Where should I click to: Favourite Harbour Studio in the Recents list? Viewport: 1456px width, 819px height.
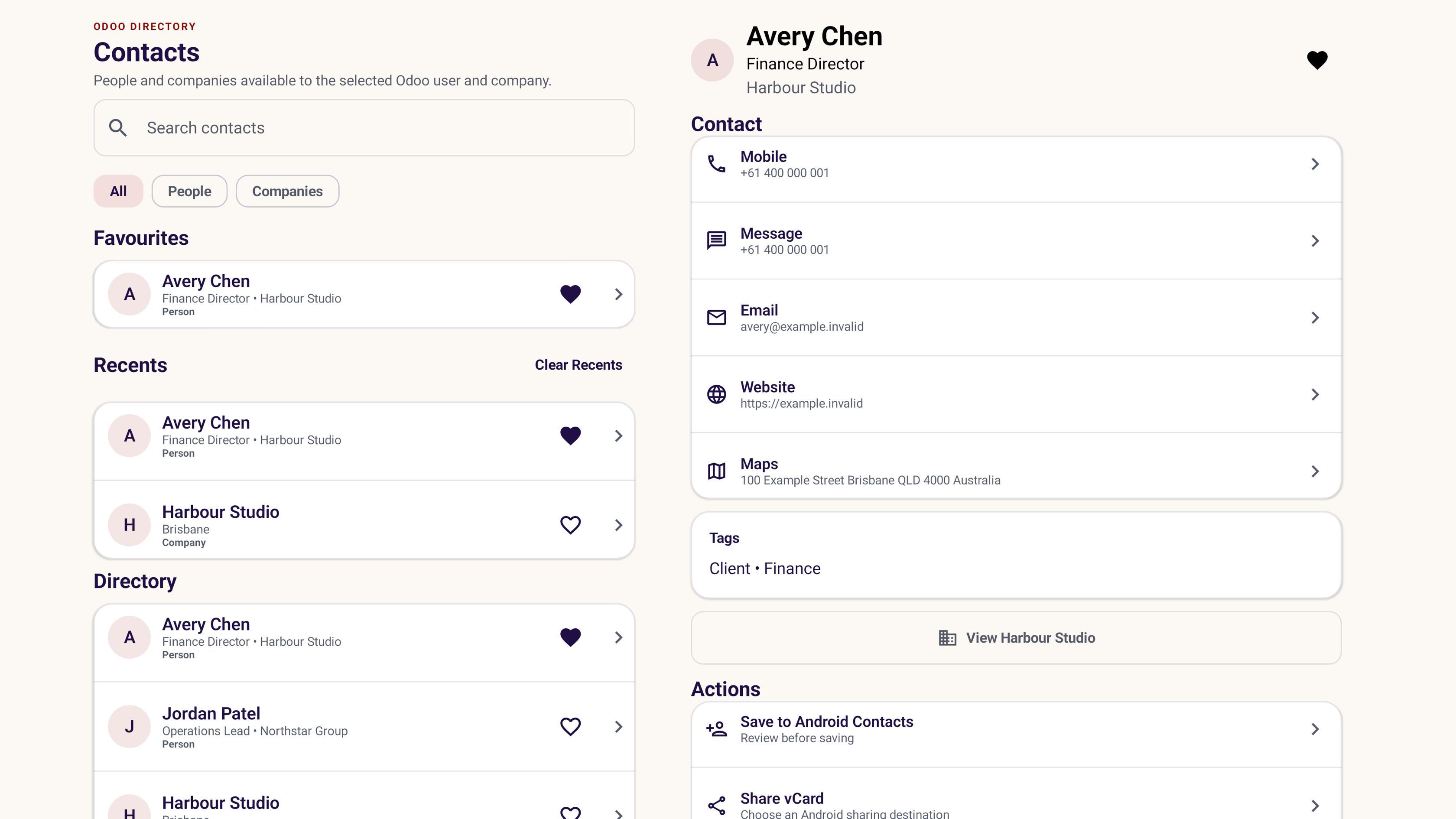[570, 525]
